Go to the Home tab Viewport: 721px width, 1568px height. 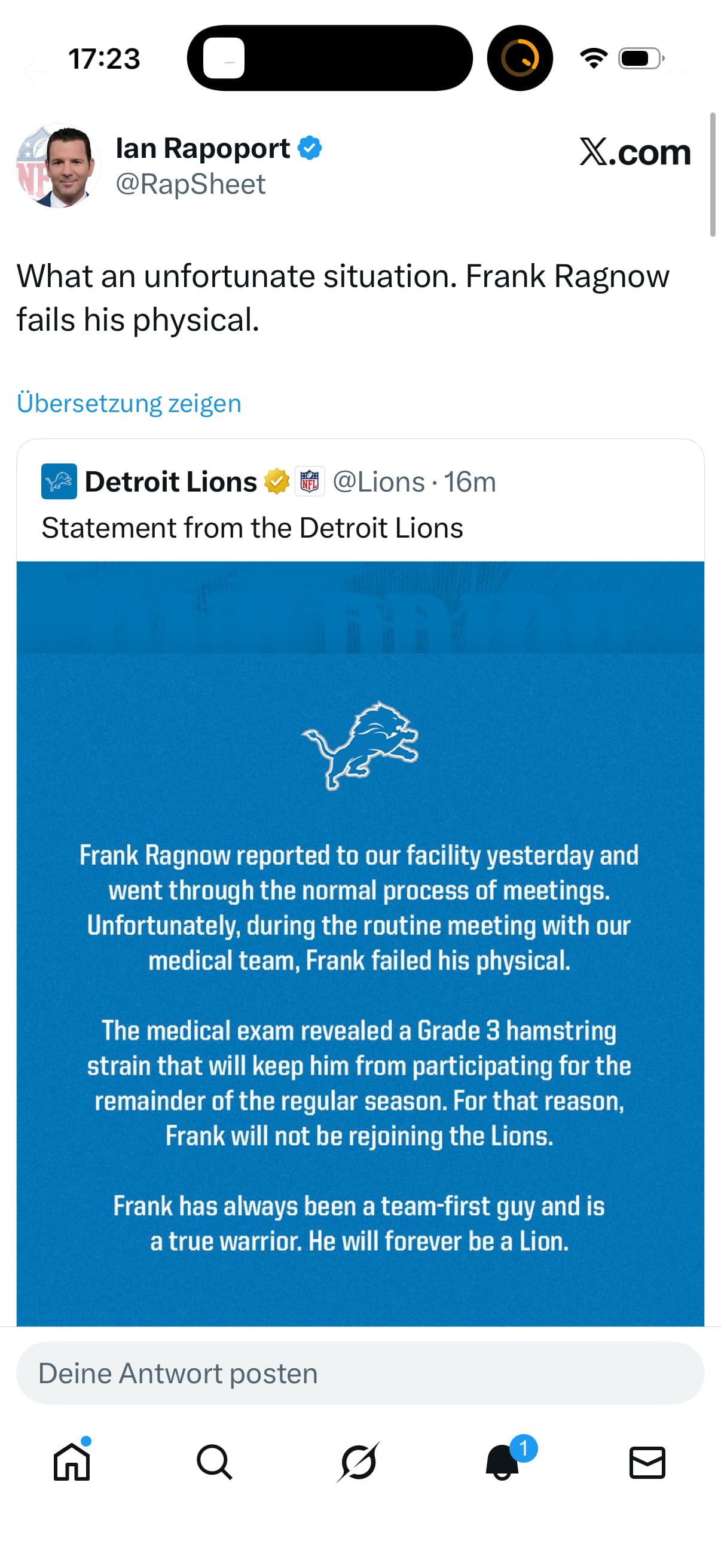point(72,1462)
